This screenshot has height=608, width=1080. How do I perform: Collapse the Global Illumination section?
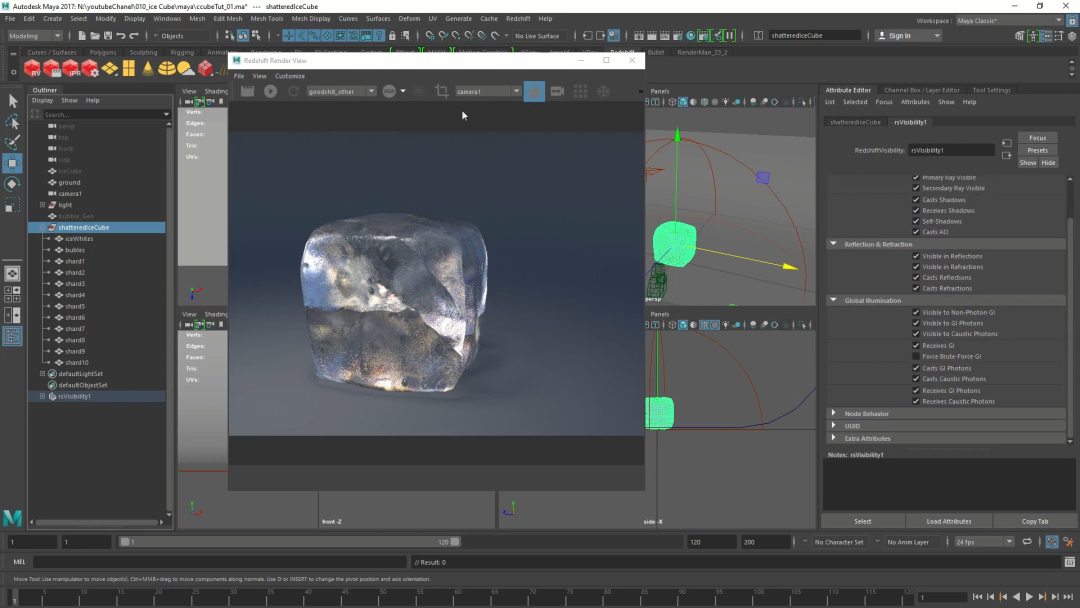click(833, 300)
